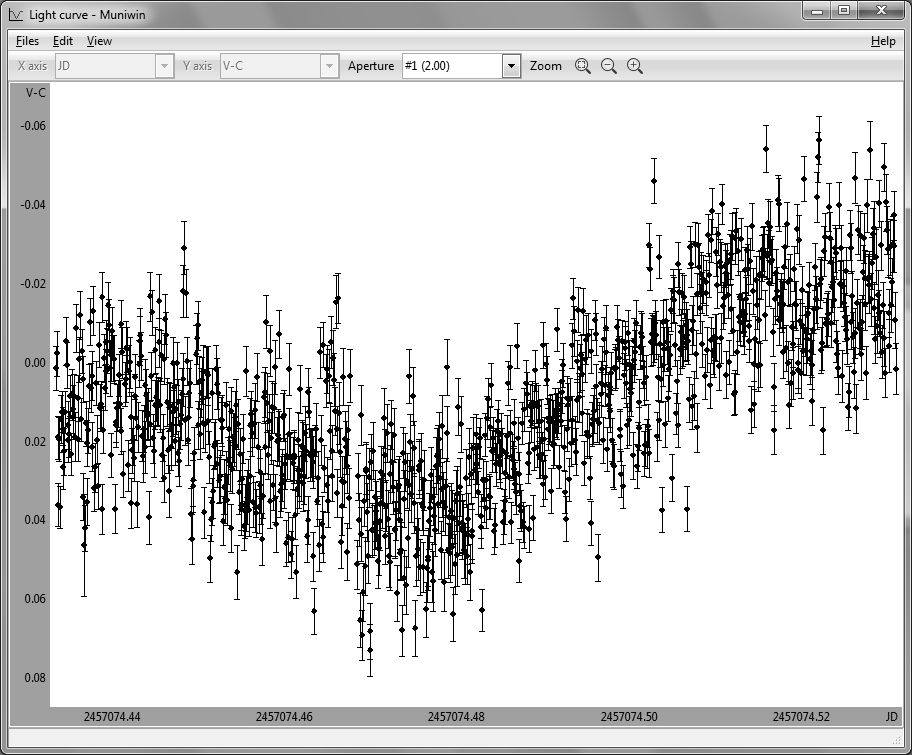Minimize the Light curve window
This screenshot has height=755, width=912.
pos(818,11)
